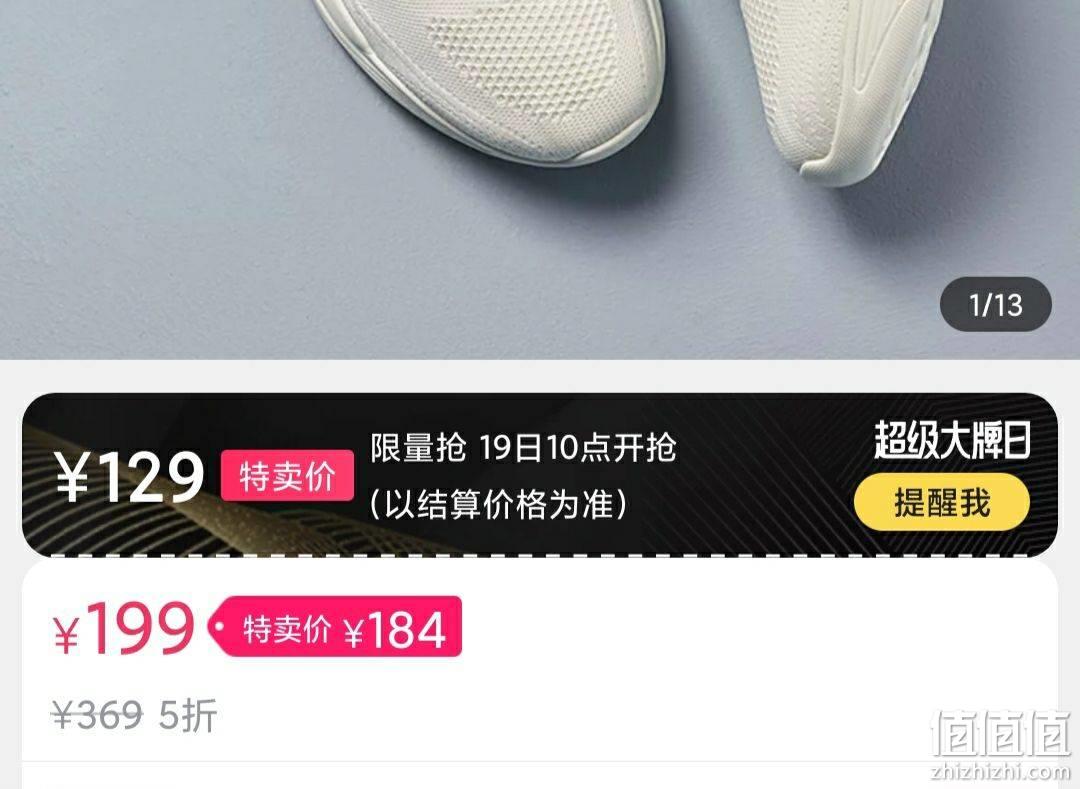
Task: Tap the (以结算价格为准) note
Action: [x=499, y=505]
